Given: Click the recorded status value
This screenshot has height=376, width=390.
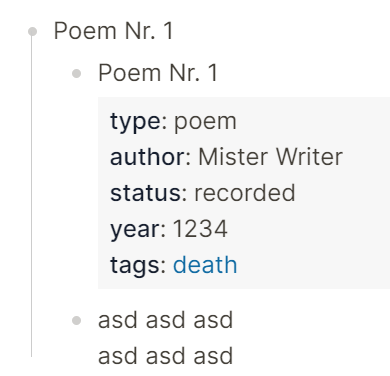Looking at the screenshot, I should click(x=245, y=193).
